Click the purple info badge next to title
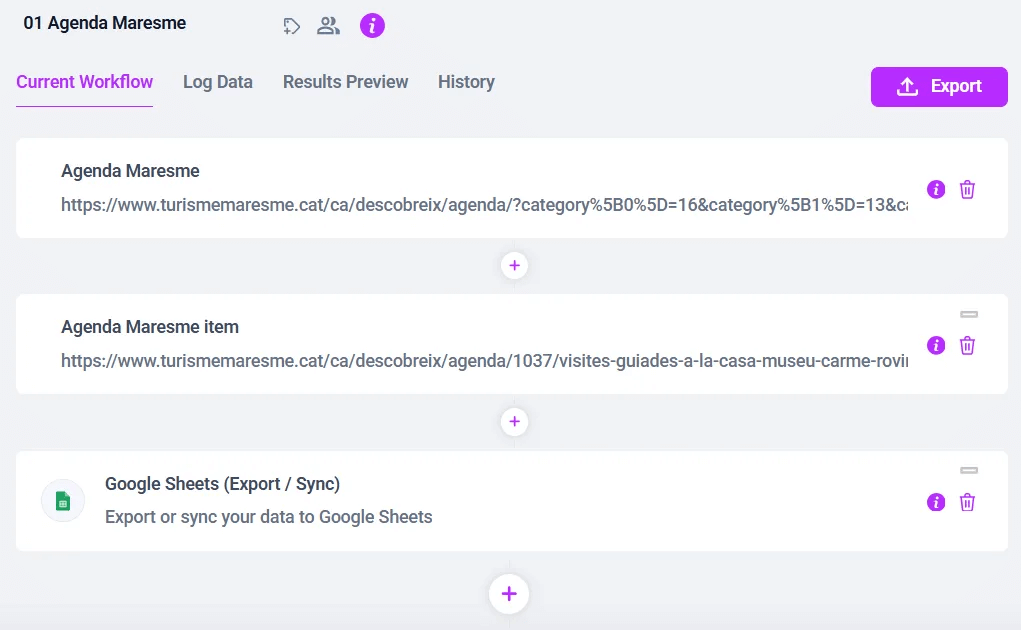The height and width of the screenshot is (630, 1021). [372, 26]
